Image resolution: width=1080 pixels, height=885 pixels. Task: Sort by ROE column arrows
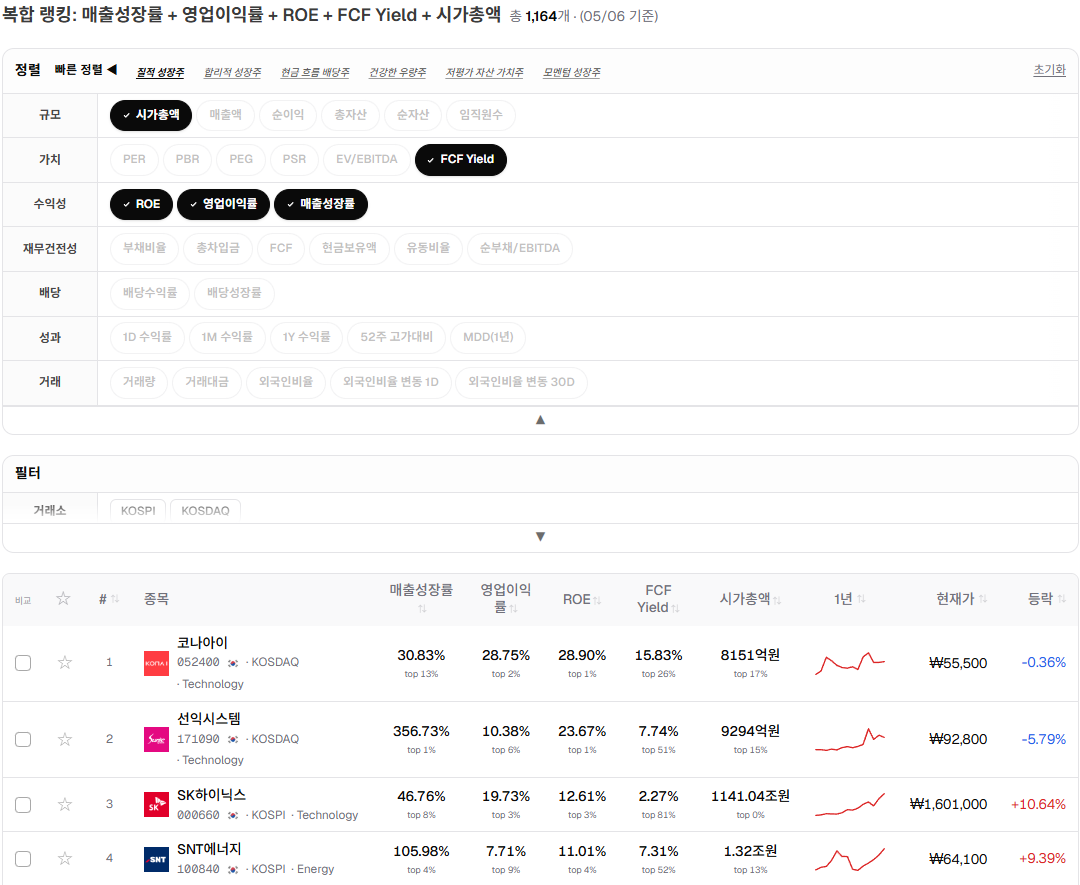(x=597, y=600)
